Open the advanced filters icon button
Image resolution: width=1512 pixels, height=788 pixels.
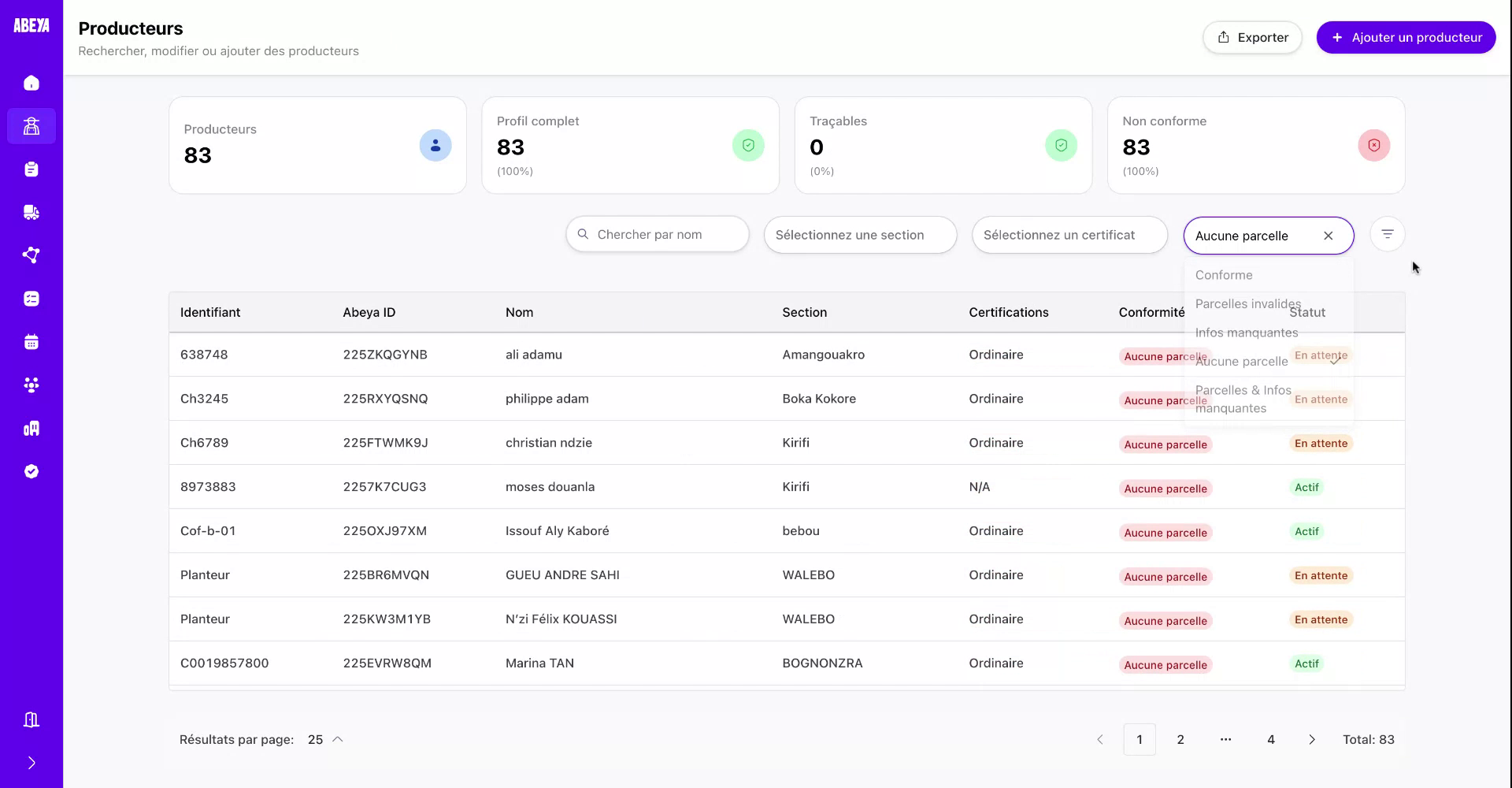coord(1388,234)
